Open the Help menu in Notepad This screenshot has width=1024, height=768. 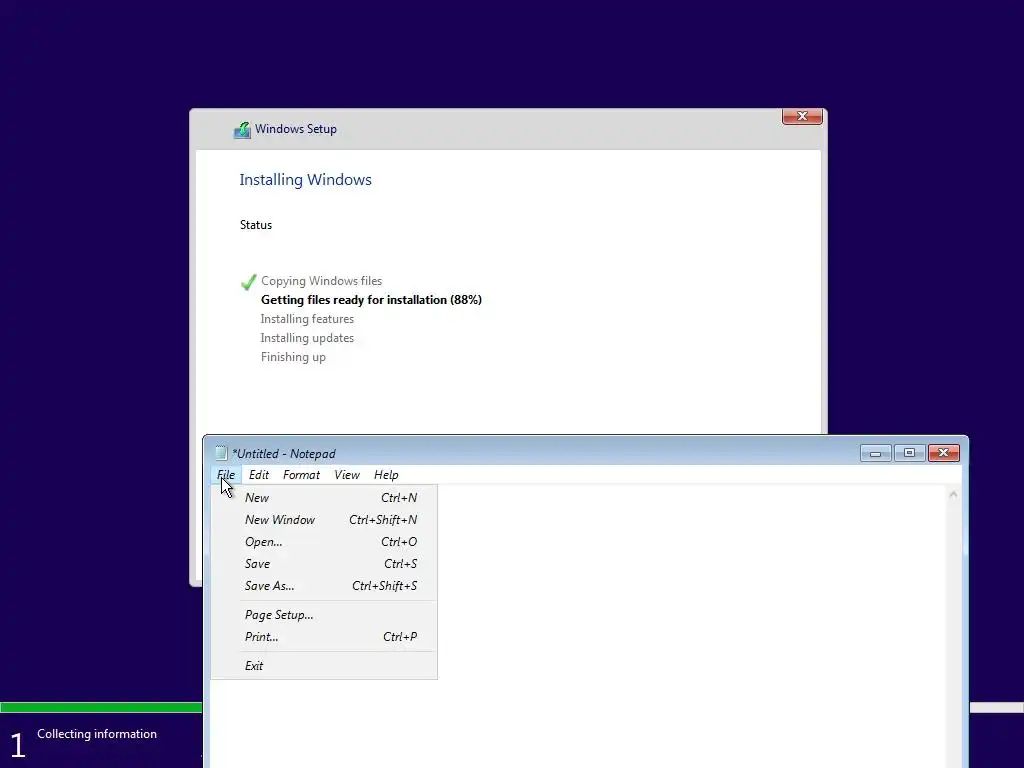(386, 475)
